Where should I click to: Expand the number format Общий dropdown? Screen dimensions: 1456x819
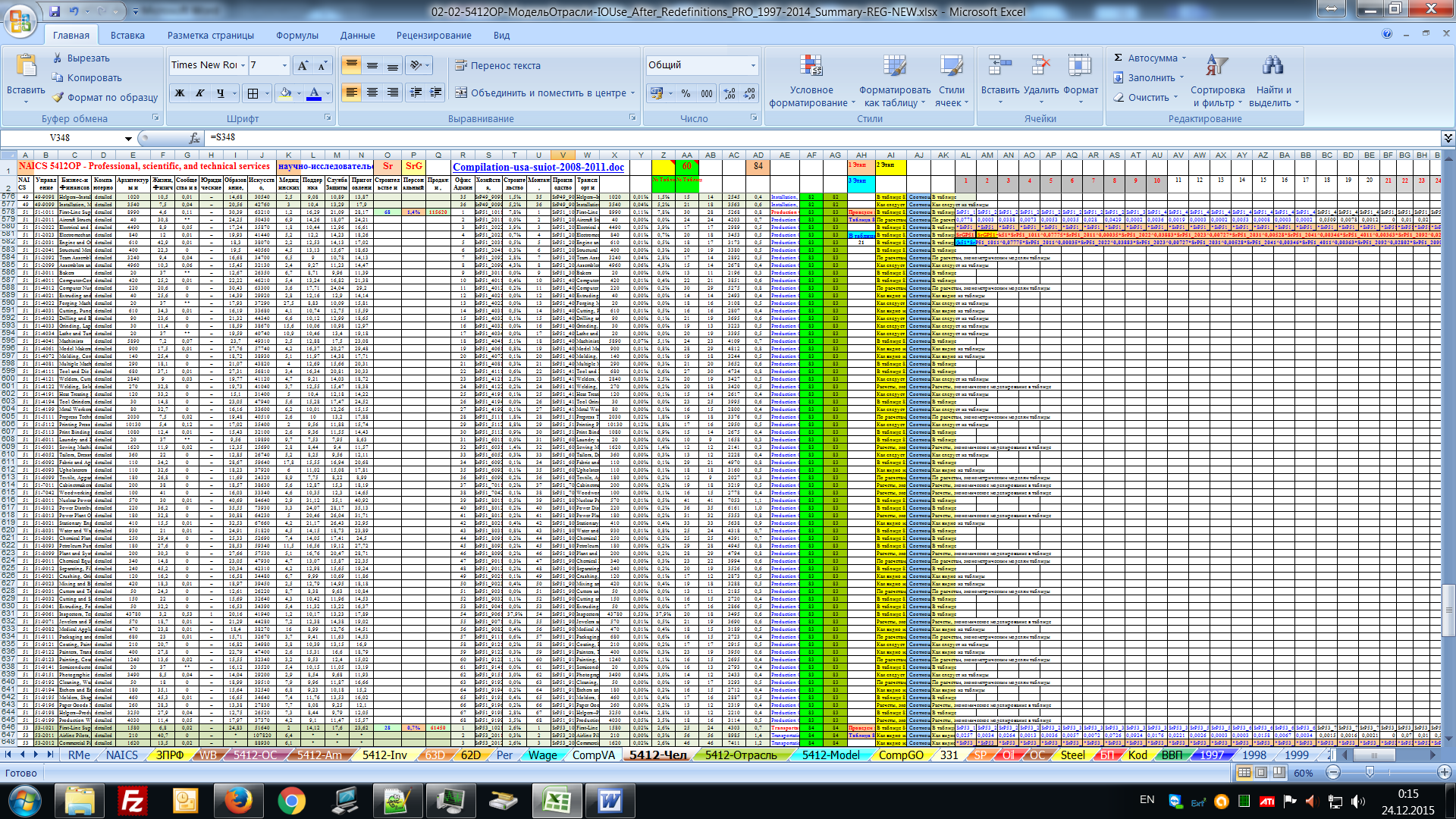tap(753, 65)
